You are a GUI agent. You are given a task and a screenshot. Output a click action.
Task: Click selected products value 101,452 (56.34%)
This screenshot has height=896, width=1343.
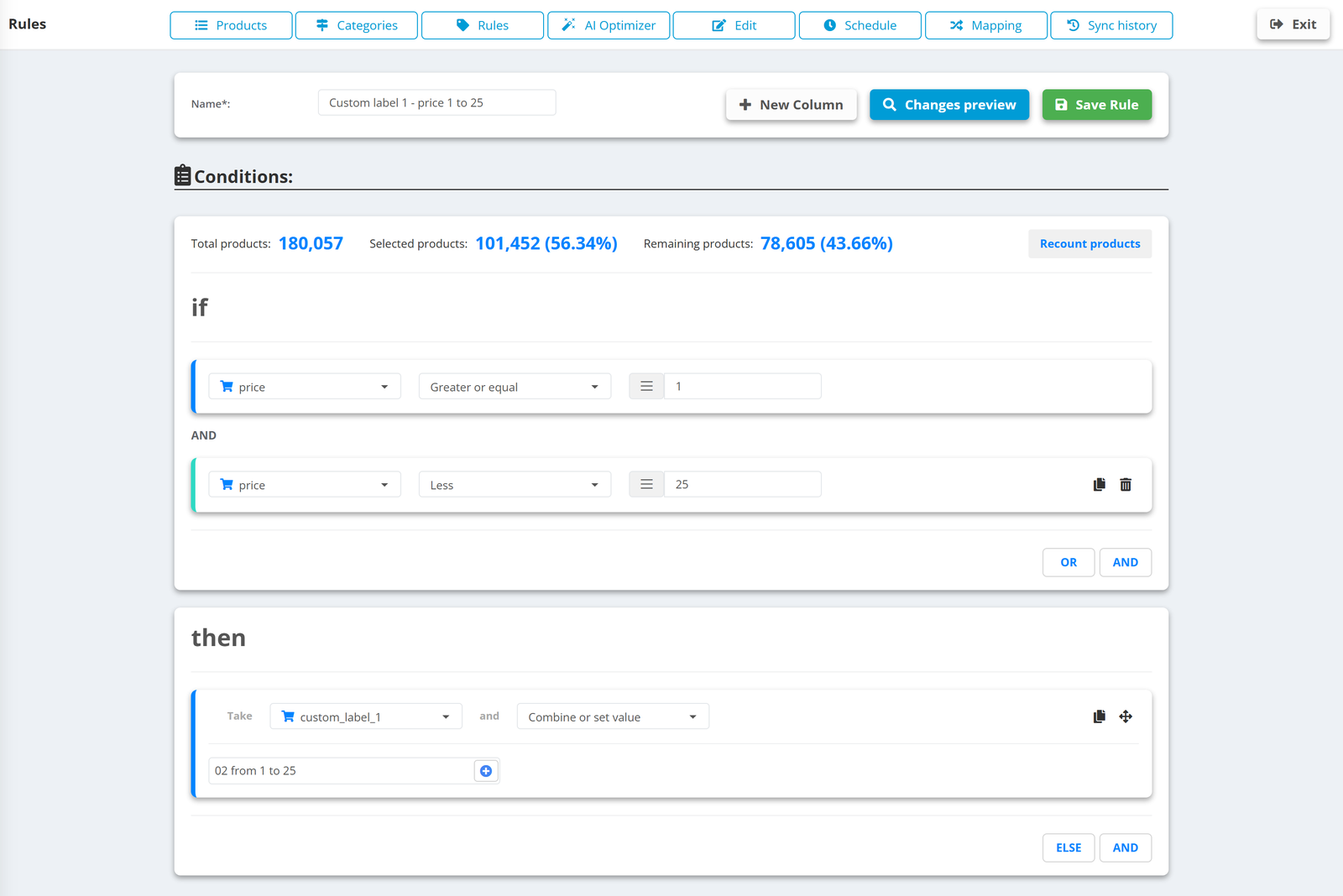pos(546,243)
